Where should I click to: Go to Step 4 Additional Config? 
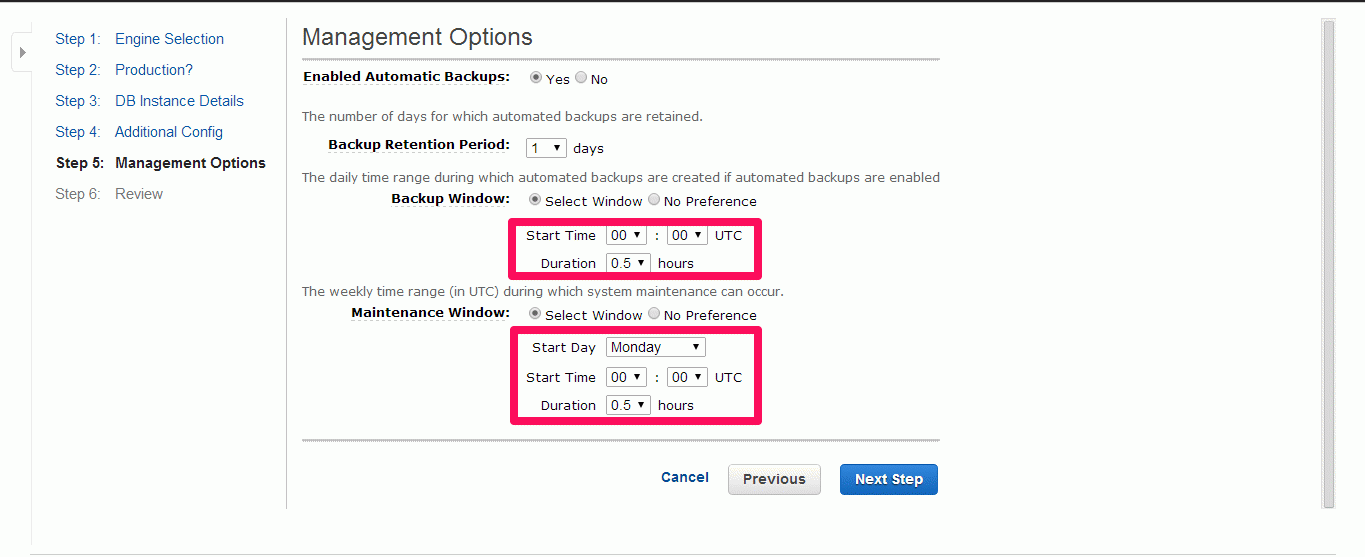[x=139, y=132]
